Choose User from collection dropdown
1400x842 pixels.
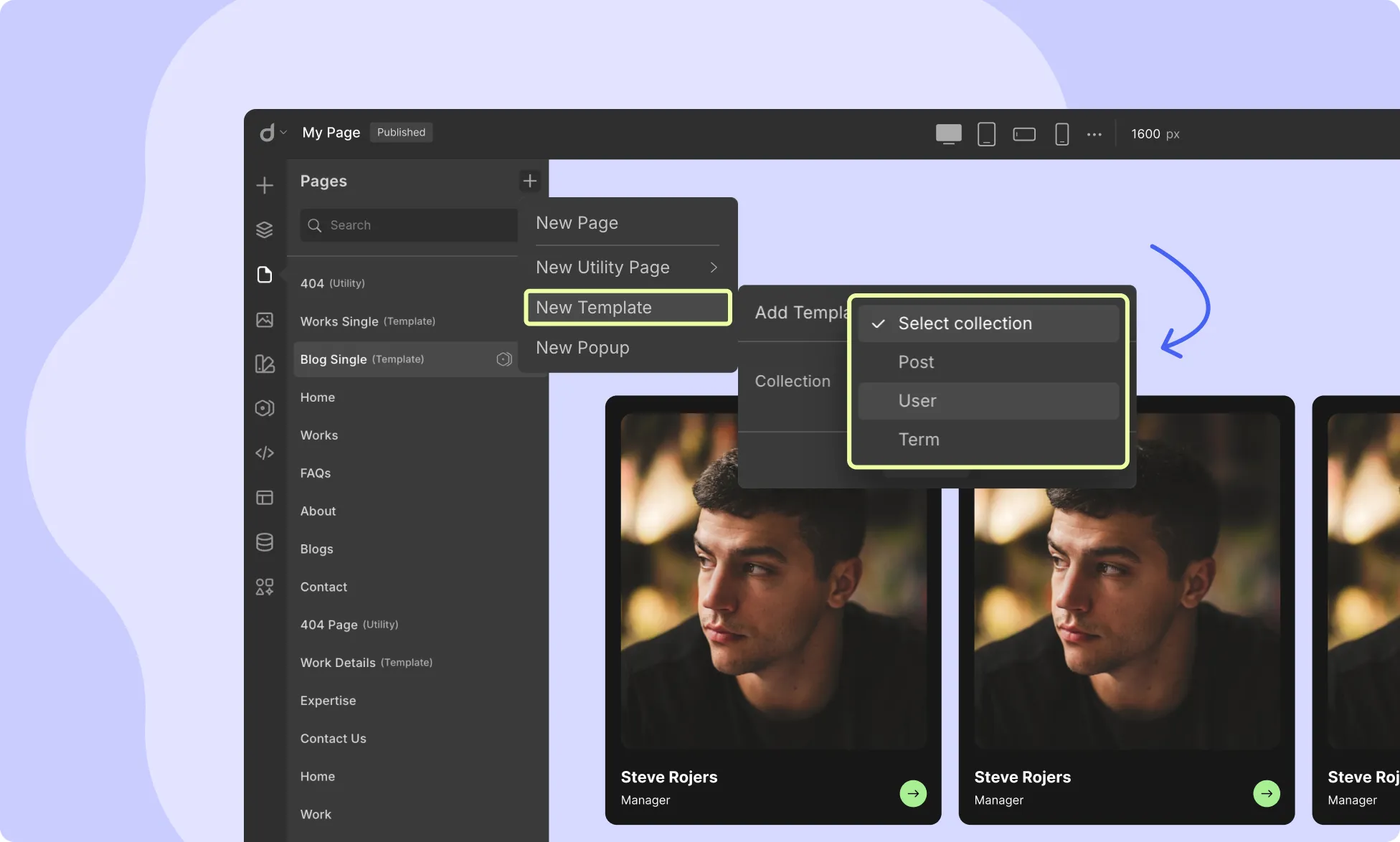(x=988, y=401)
